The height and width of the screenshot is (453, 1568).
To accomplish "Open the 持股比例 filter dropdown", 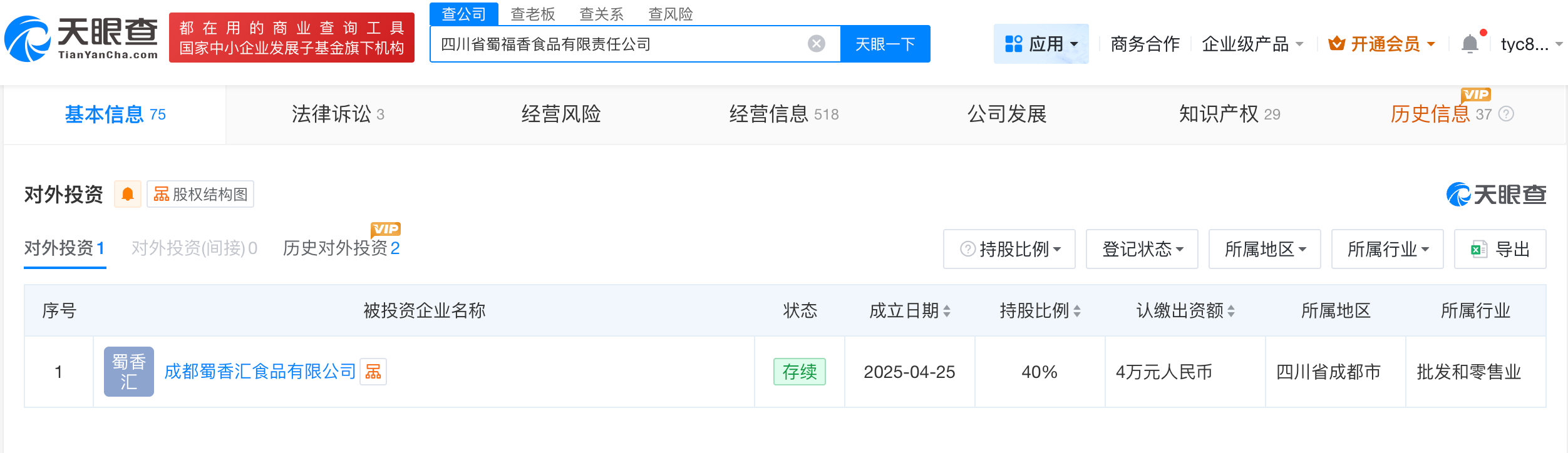I will click(1009, 249).
